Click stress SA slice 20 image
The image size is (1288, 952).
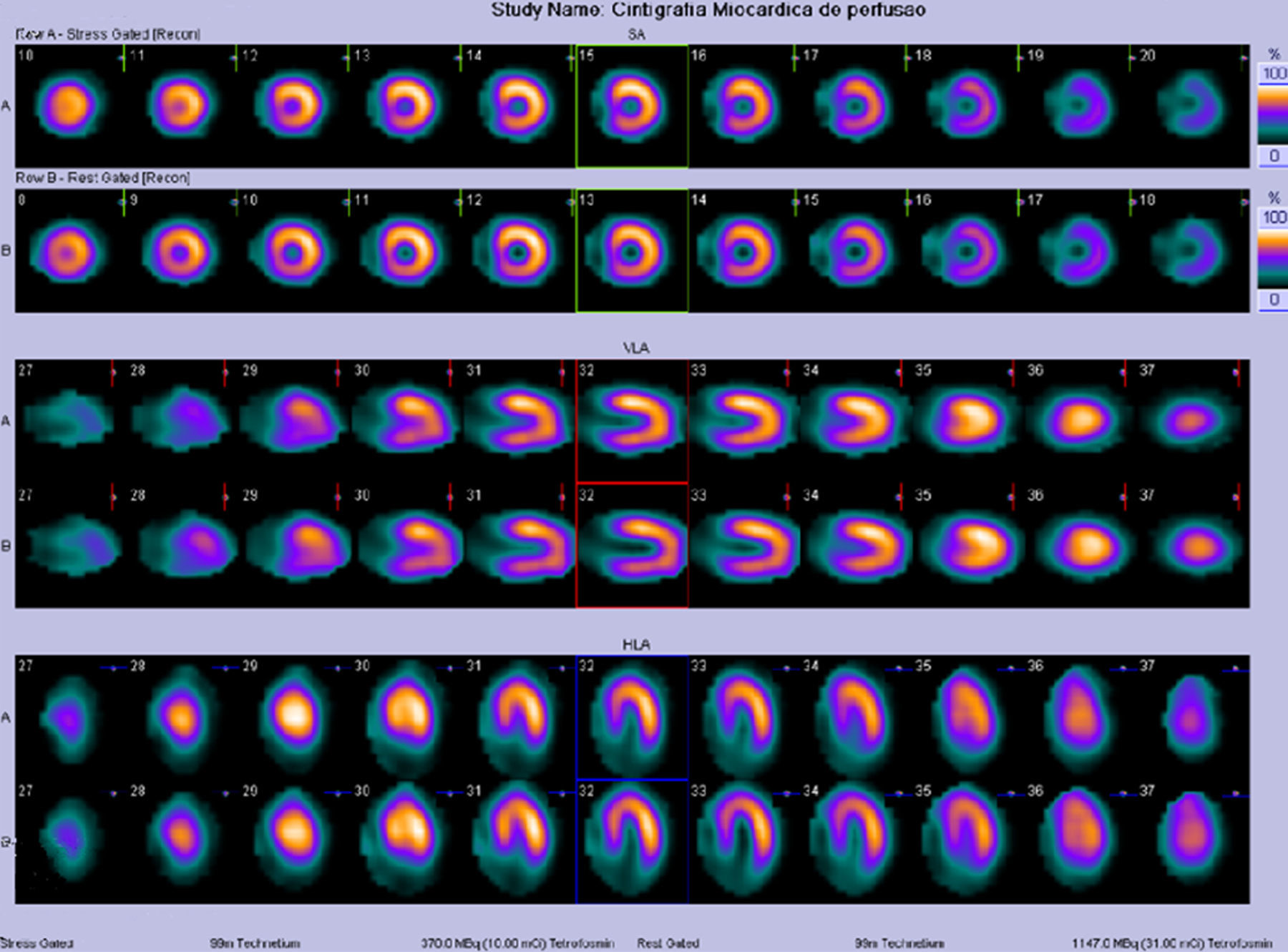pyautogui.click(x=1191, y=107)
